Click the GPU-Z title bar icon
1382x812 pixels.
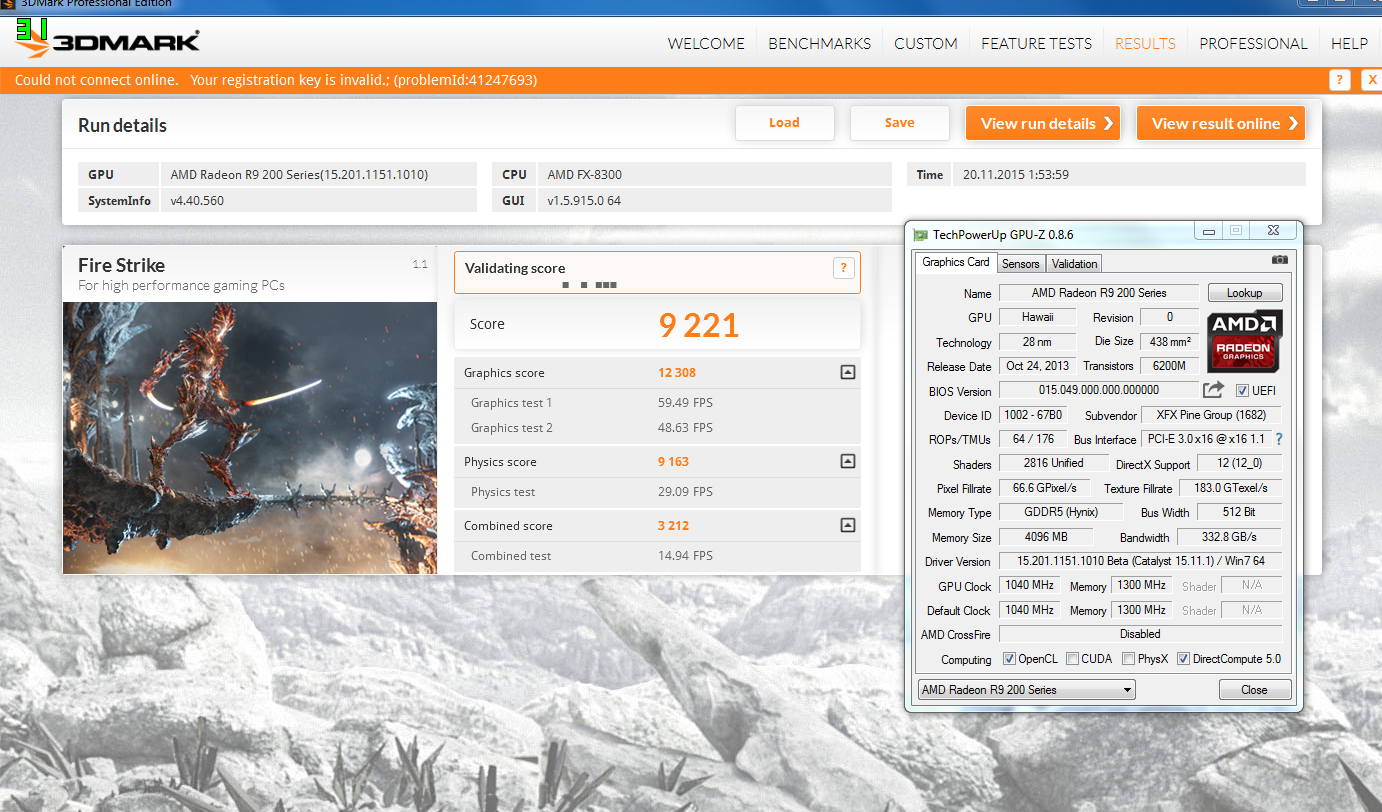click(921, 235)
